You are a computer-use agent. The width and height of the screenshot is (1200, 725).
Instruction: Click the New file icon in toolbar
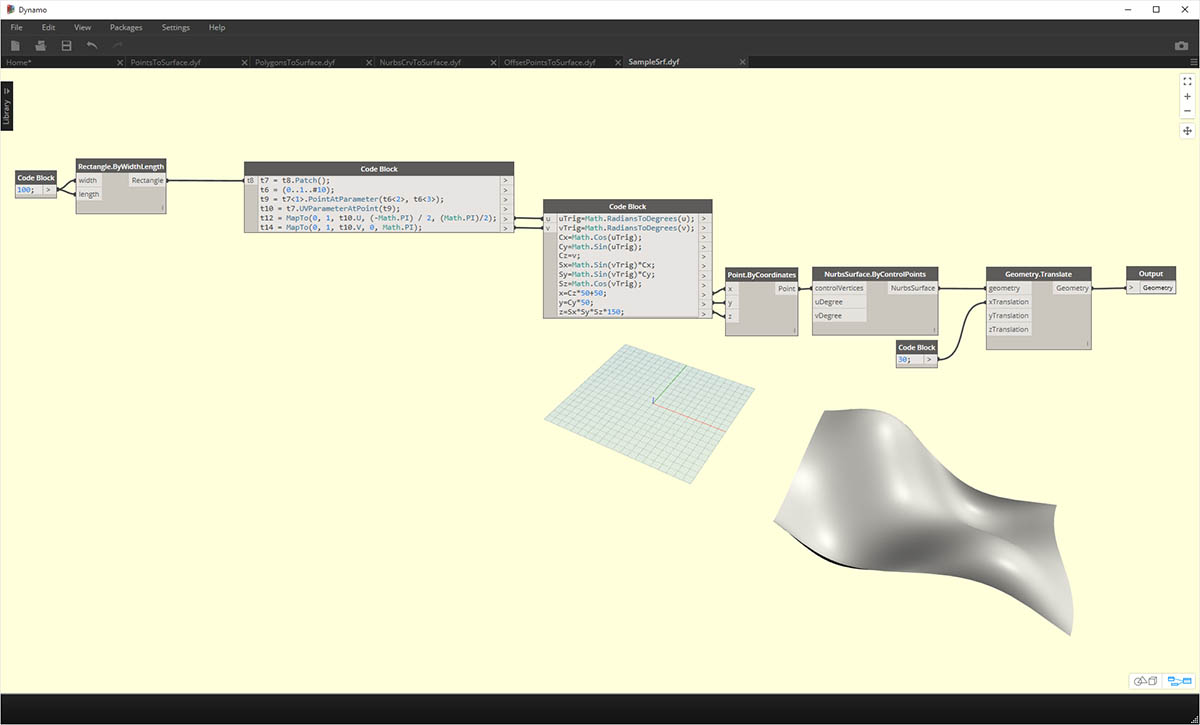pyautogui.click(x=15, y=46)
